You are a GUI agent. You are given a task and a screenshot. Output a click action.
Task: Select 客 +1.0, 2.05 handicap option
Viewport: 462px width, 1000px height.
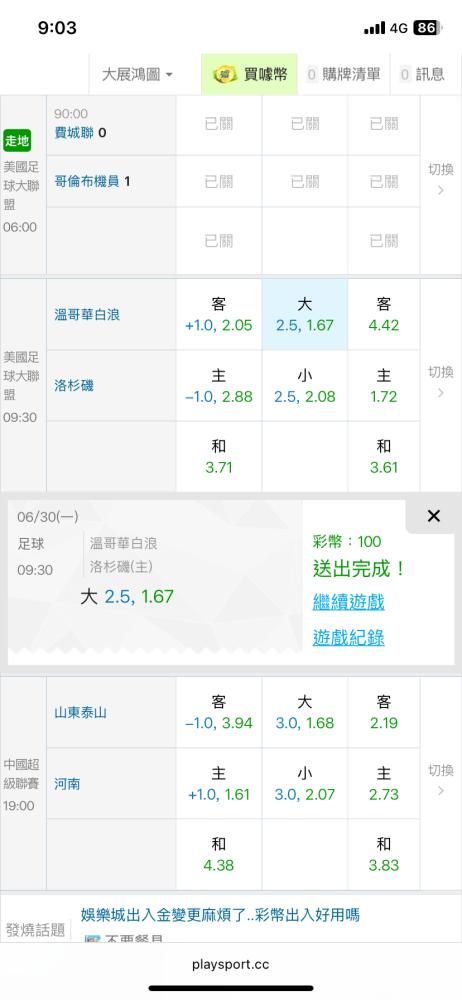(x=219, y=314)
